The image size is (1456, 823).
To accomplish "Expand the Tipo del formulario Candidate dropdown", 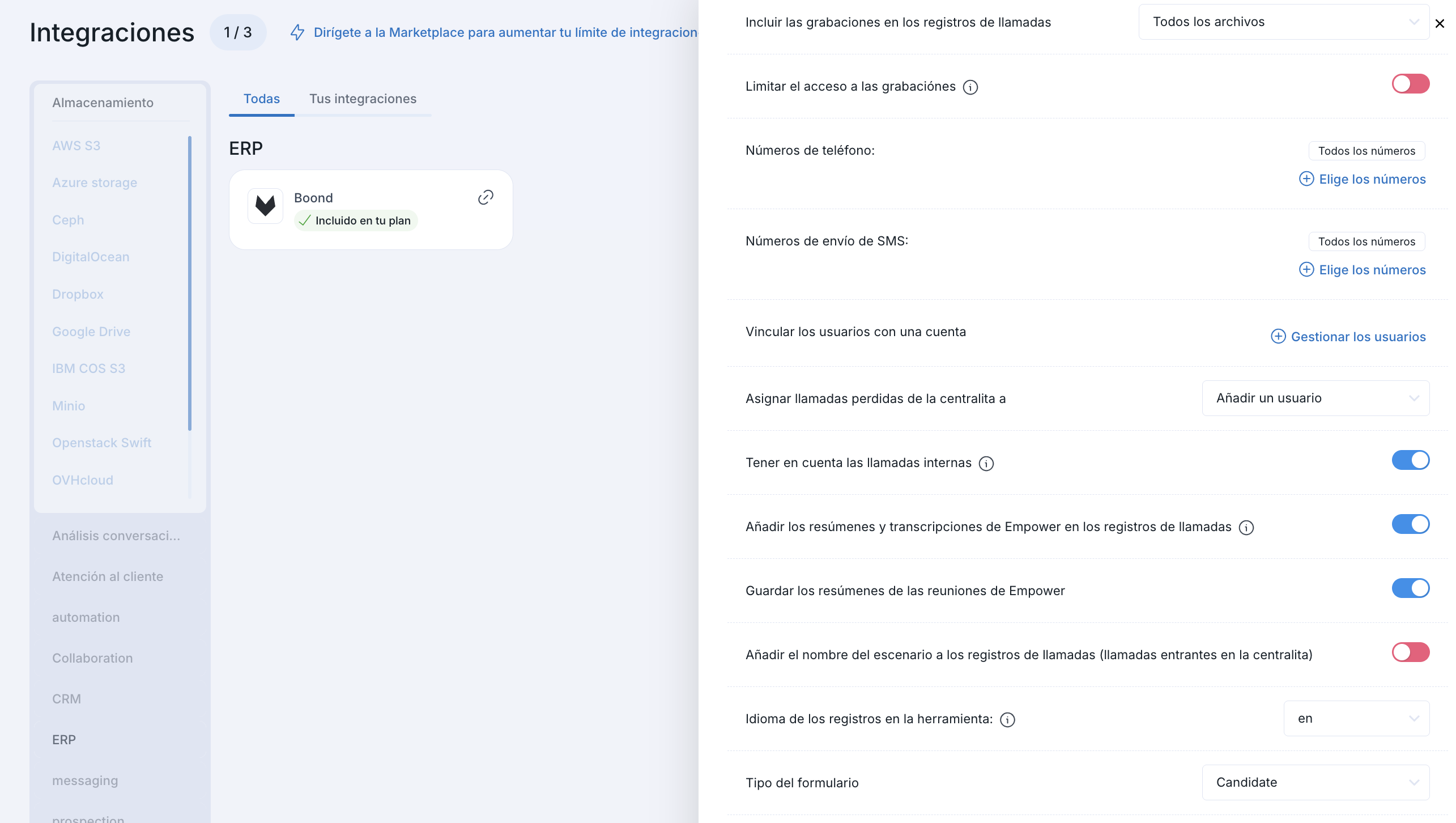I will tap(1315, 783).
